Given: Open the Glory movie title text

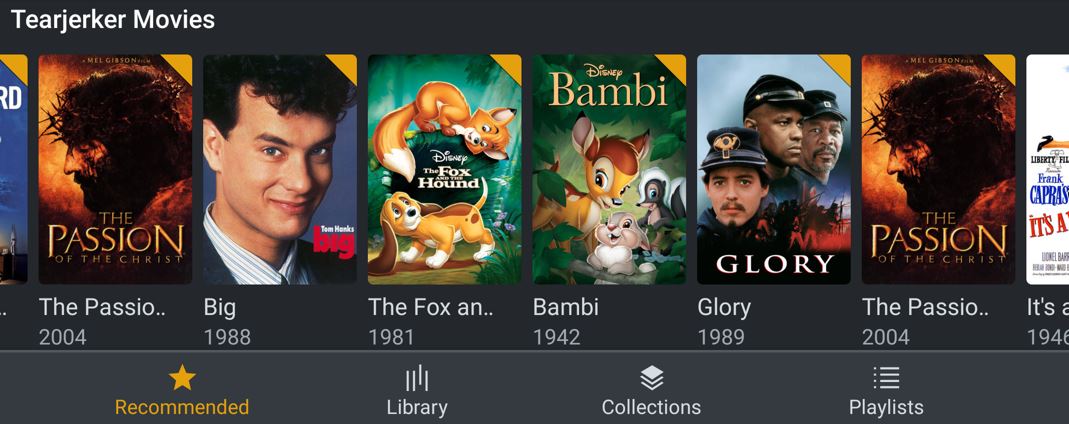Looking at the screenshot, I should click(724, 307).
